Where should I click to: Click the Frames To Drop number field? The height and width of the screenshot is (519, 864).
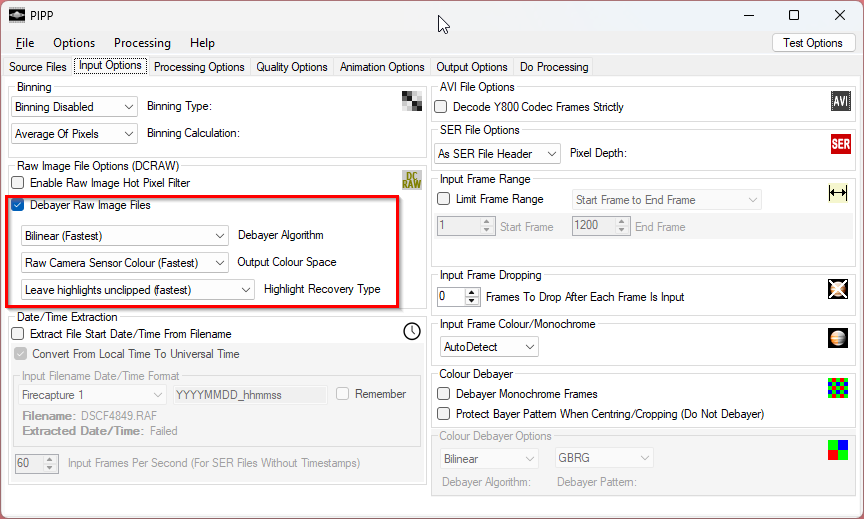[x=451, y=296]
